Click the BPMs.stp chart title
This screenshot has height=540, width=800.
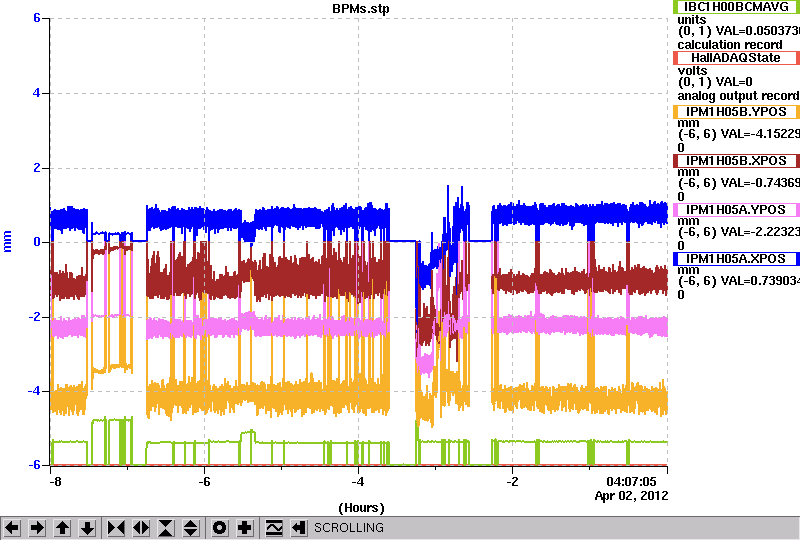361,9
